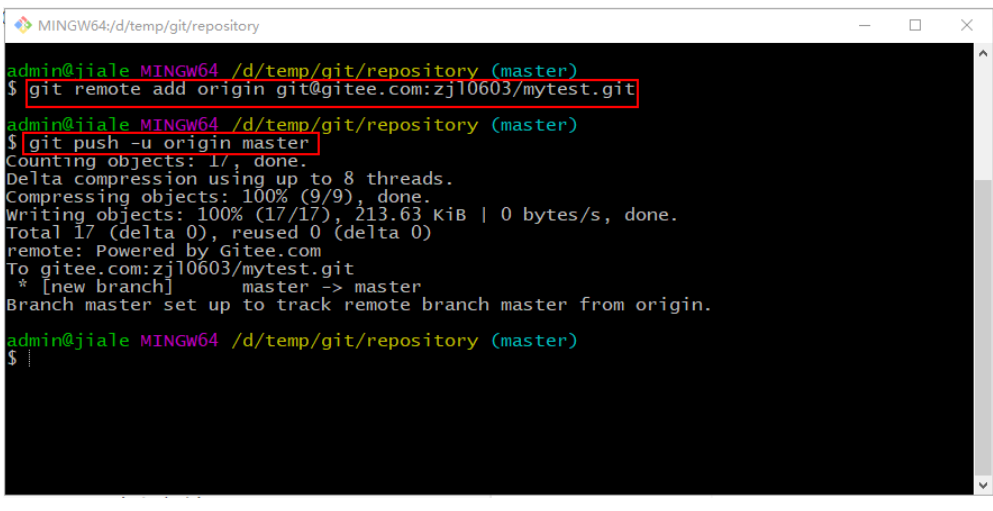Click the 'Writing objects: 100% (17/17)' line
The image size is (993, 511).
[342, 215]
